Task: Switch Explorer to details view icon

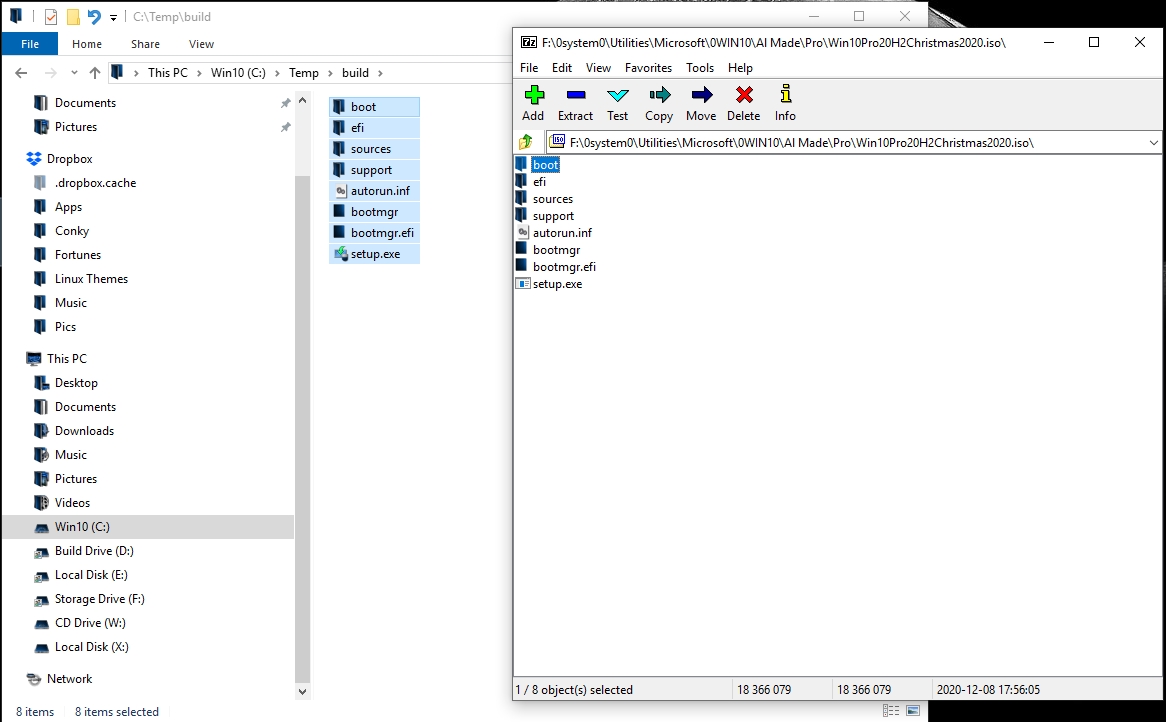Action: [x=891, y=711]
